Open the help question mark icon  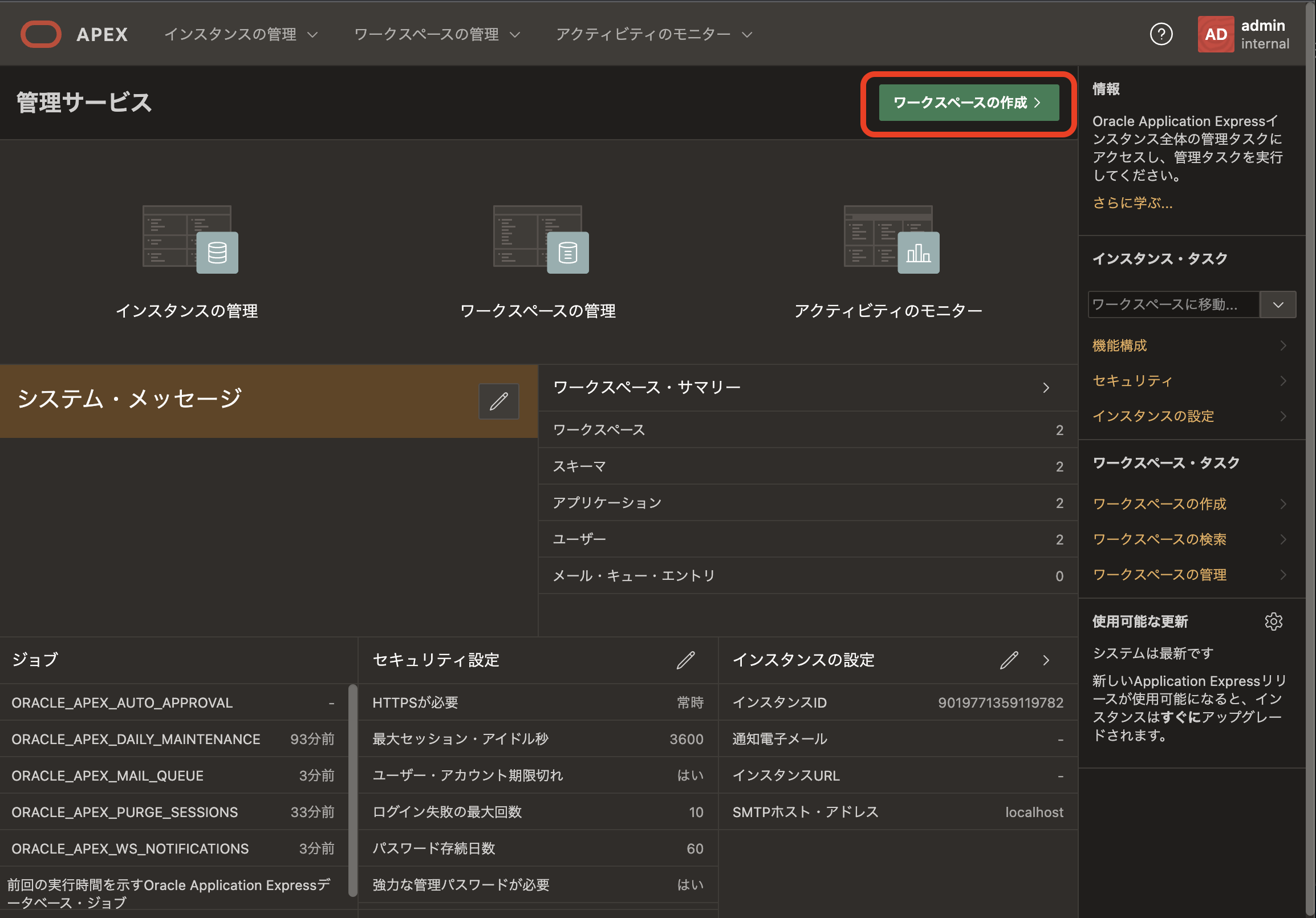[x=1161, y=34]
